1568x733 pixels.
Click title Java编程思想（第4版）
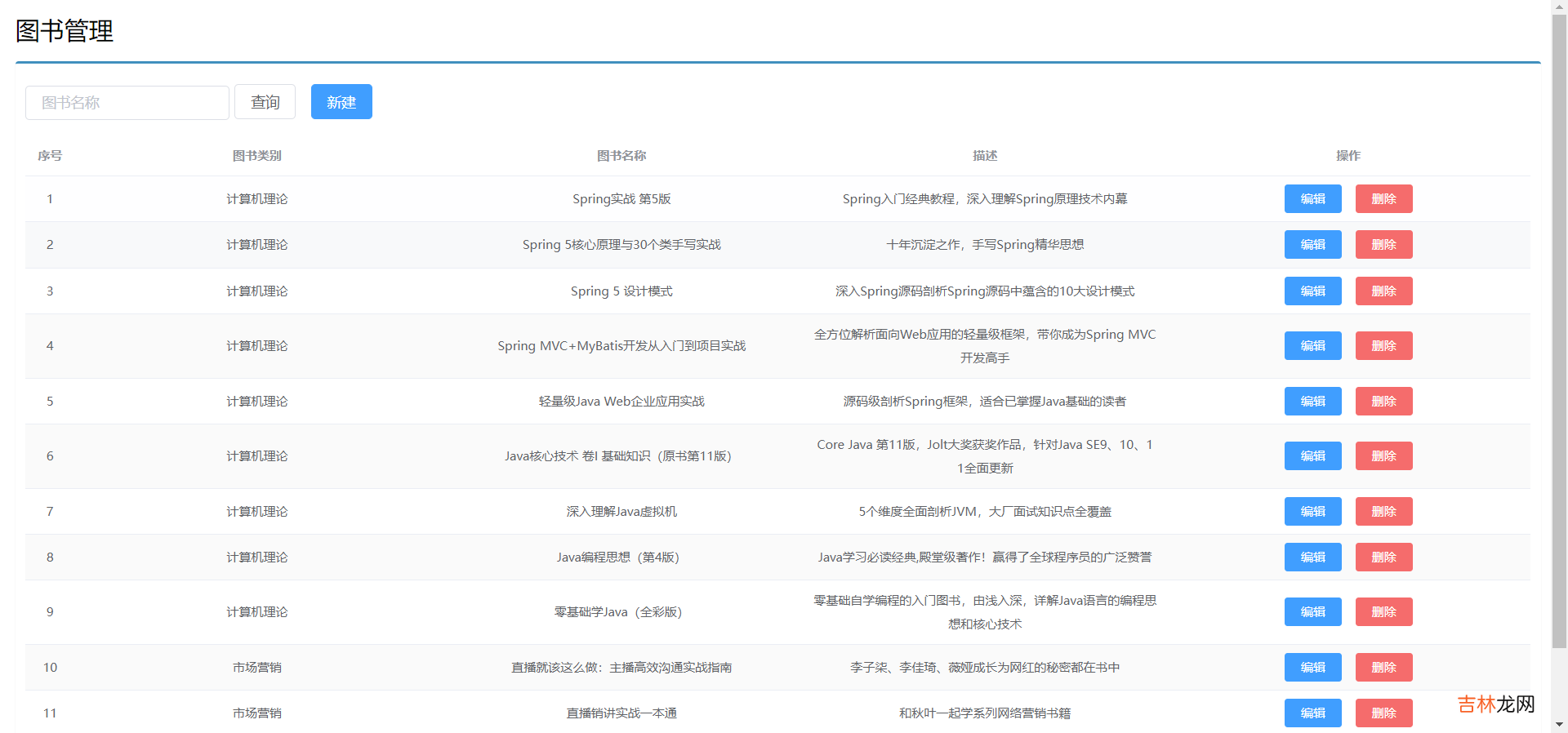(618, 558)
